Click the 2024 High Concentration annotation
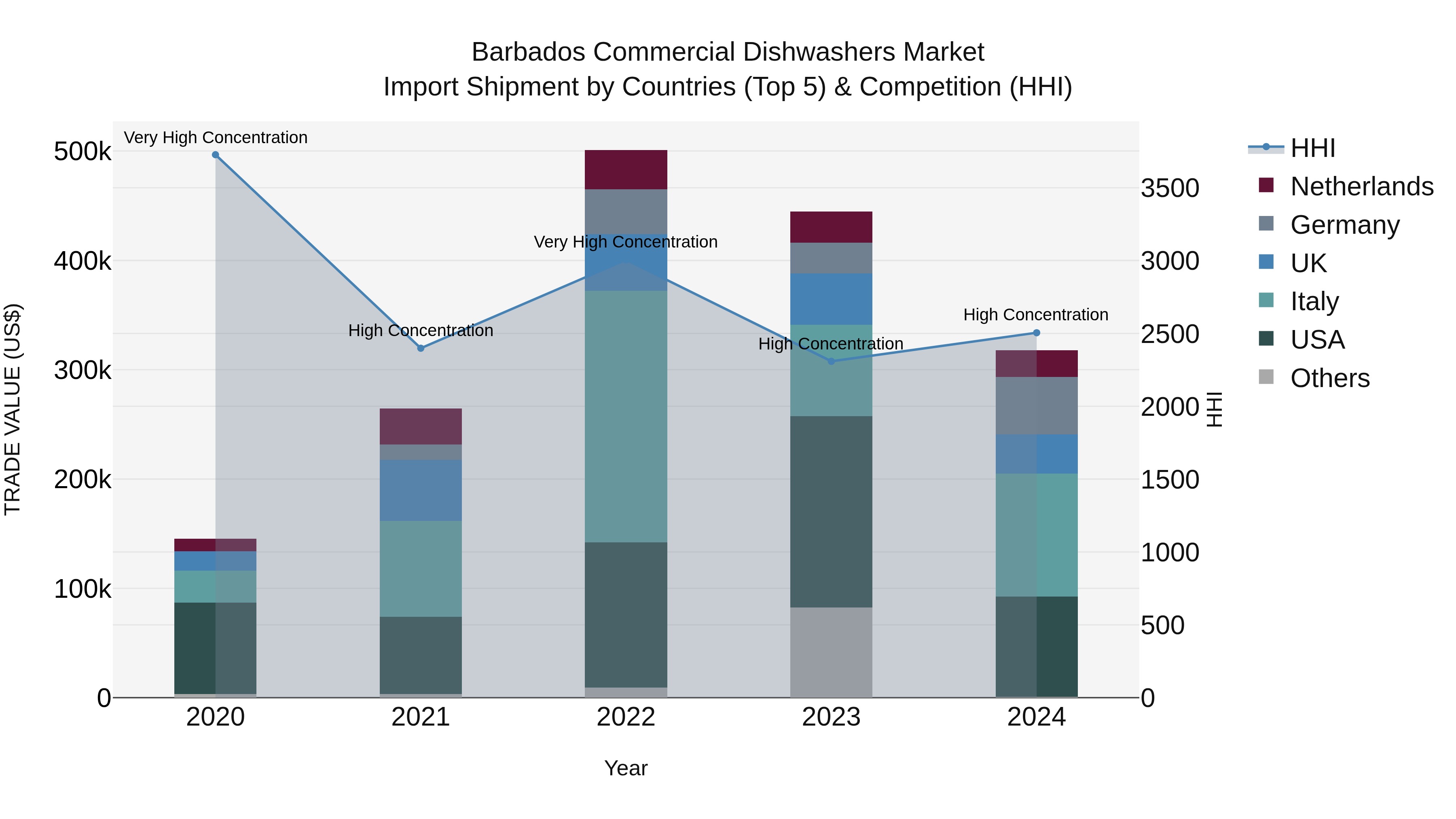Image resolution: width=1456 pixels, height=819 pixels. point(1036,315)
